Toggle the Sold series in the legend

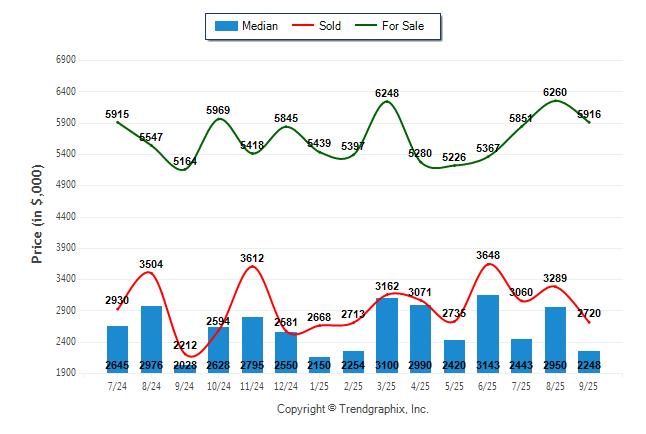[330, 26]
